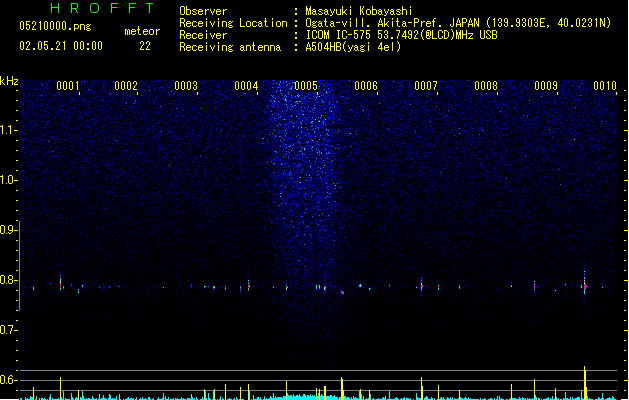
Task: Click time marker 0003
Action: tap(186, 86)
